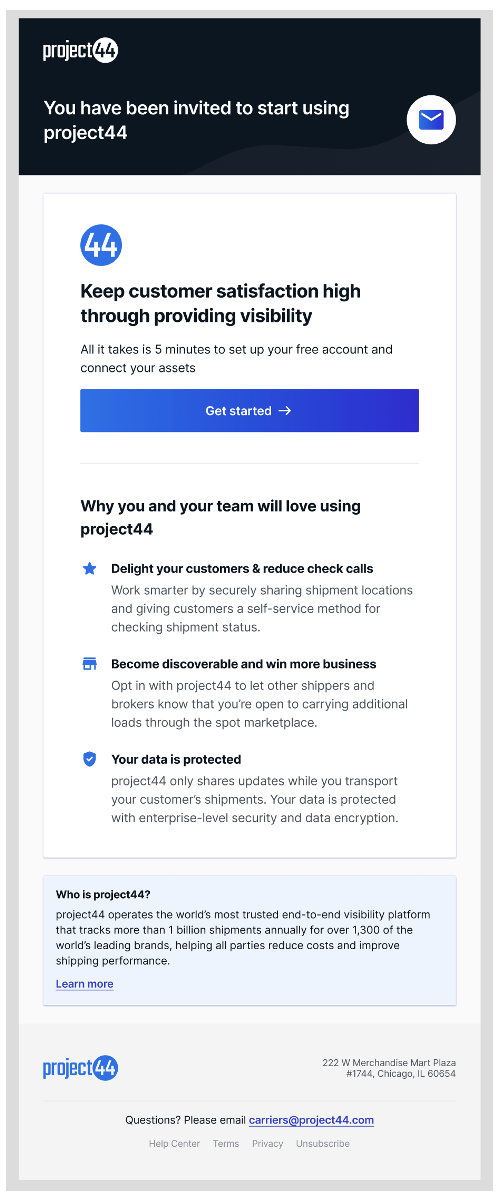Click the blue project44 logo in the footer
The image size is (502, 1200).
(80, 1068)
